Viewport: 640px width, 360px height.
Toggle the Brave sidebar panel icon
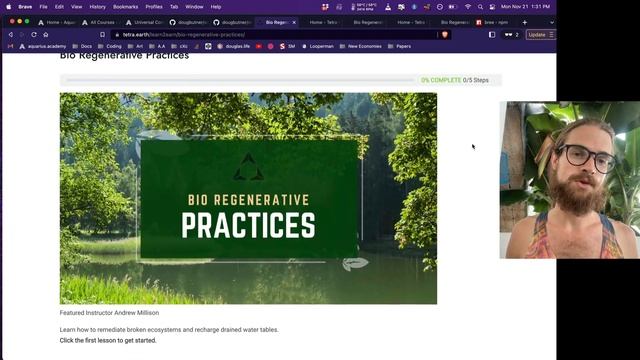click(492, 35)
